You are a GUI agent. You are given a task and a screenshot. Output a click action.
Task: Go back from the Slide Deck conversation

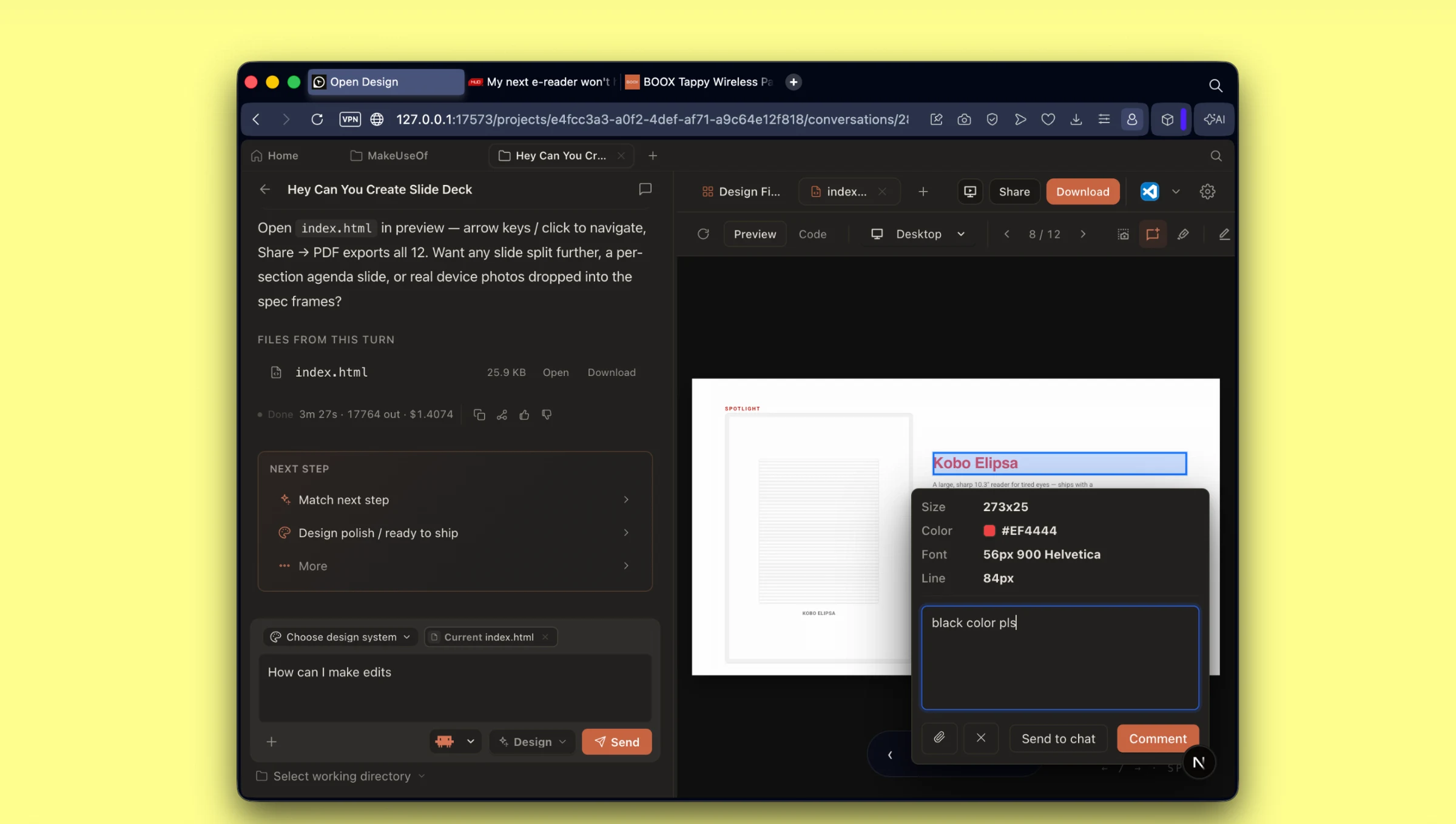click(265, 189)
